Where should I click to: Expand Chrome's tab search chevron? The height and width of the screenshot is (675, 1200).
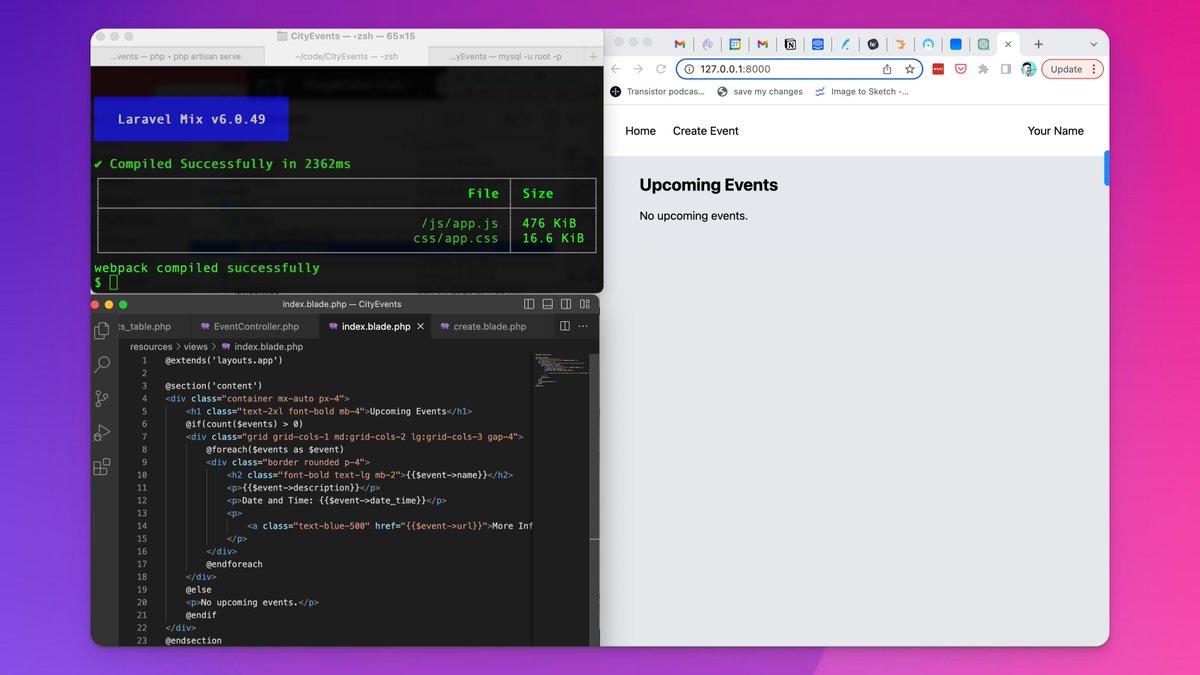(x=1093, y=44)
